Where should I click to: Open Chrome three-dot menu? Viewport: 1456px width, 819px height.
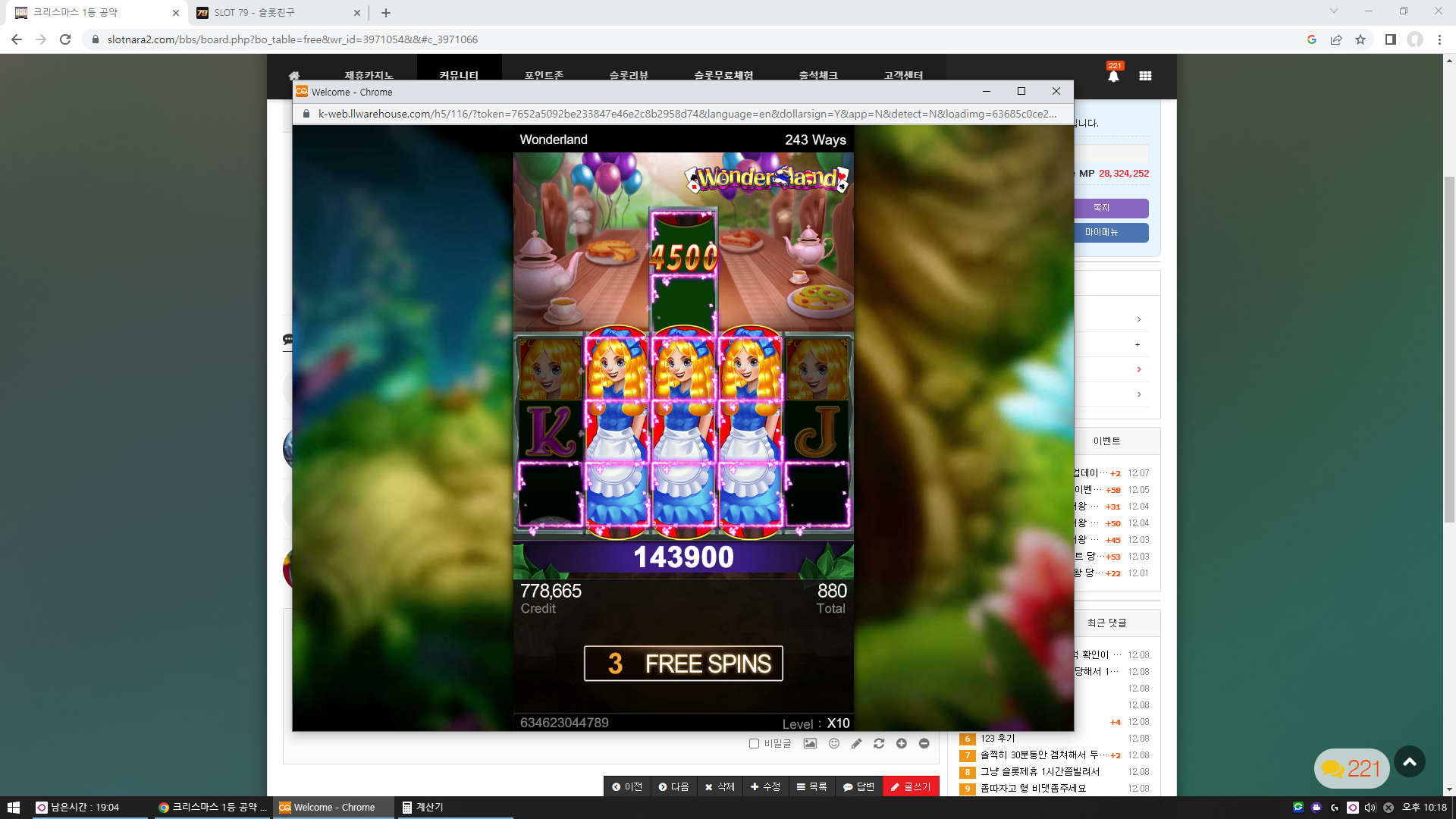pyautogui.click(x=1439, y=39)
